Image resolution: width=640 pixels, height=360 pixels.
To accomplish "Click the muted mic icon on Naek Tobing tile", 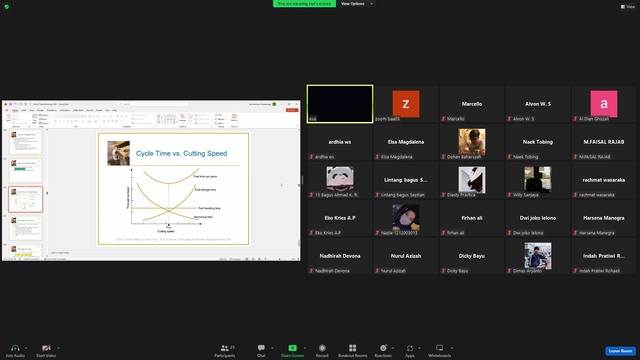I will pyautogui.click(x=509, y=157).
